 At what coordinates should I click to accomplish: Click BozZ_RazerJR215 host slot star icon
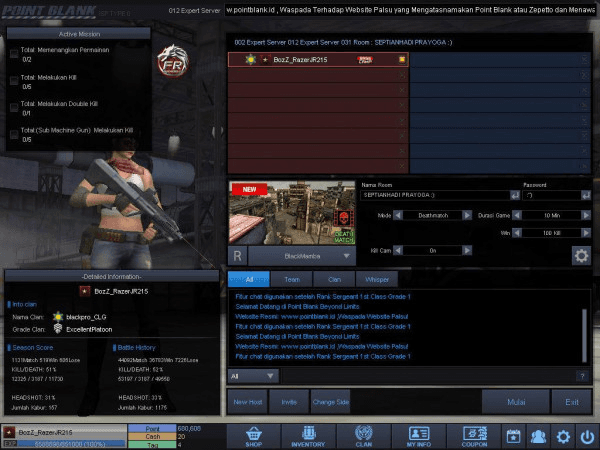265,60
